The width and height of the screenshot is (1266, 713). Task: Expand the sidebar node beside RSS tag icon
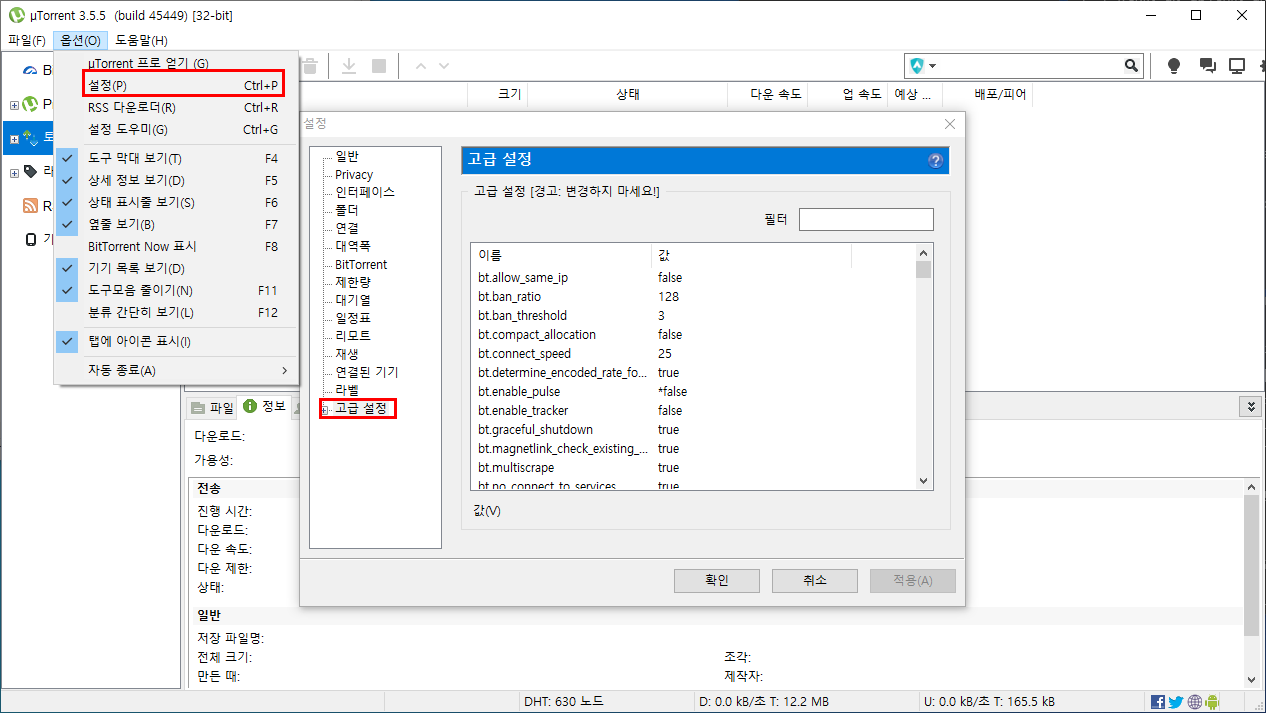tap(14, 172)
